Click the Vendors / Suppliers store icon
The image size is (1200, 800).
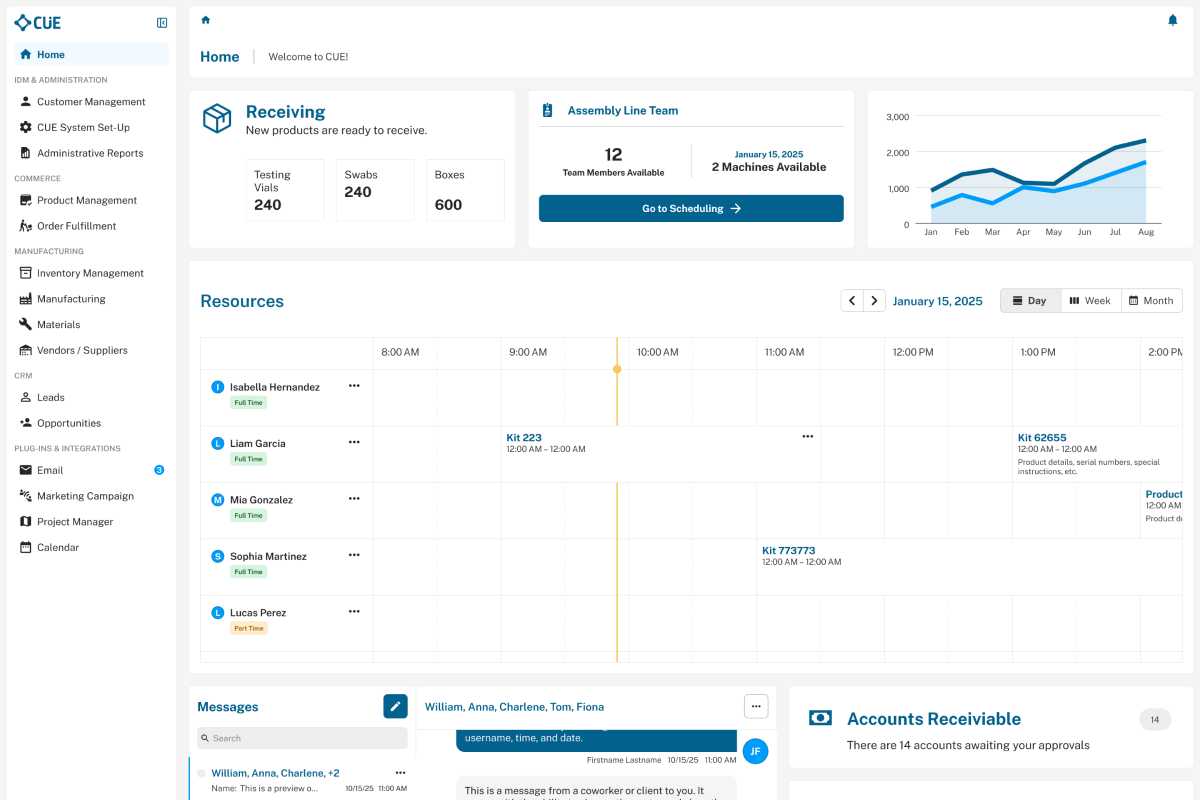(26, 350)
